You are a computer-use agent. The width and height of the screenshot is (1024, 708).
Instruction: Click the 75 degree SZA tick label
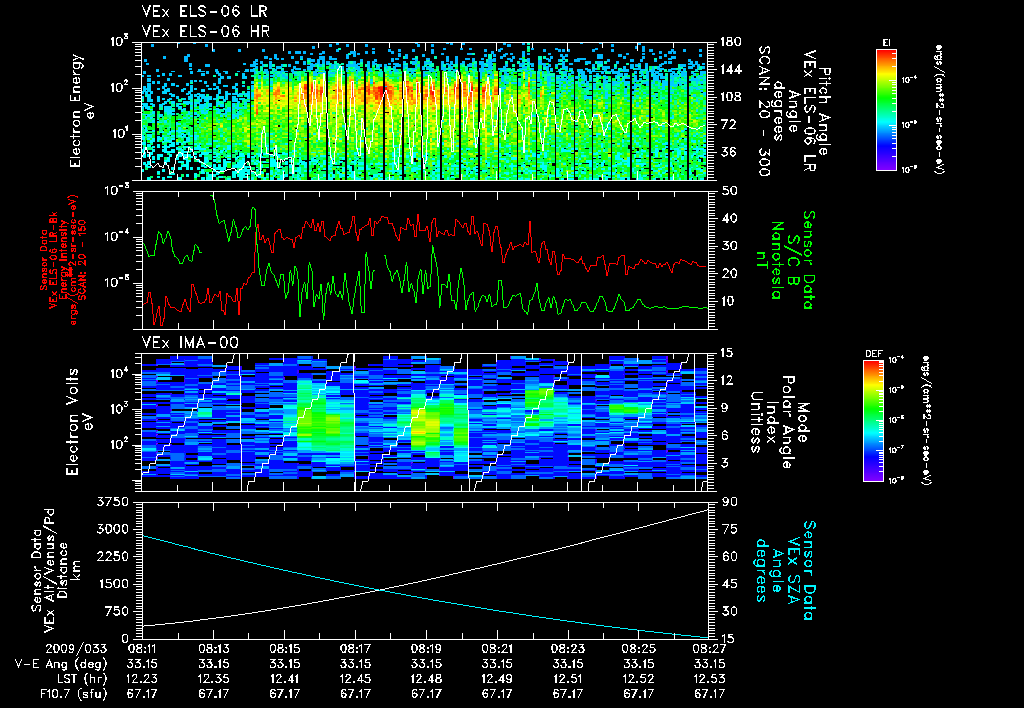(730, 529)
